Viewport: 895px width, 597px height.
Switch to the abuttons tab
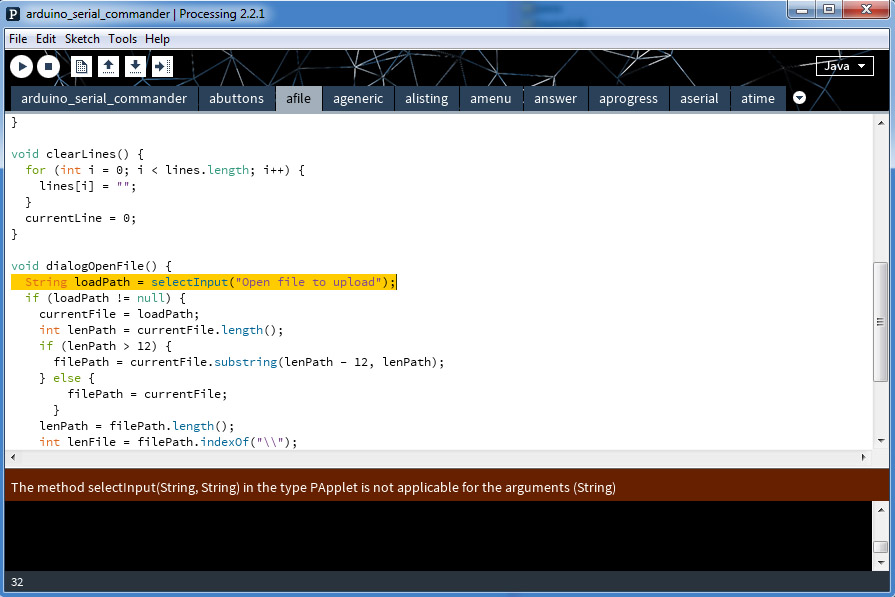236,99
